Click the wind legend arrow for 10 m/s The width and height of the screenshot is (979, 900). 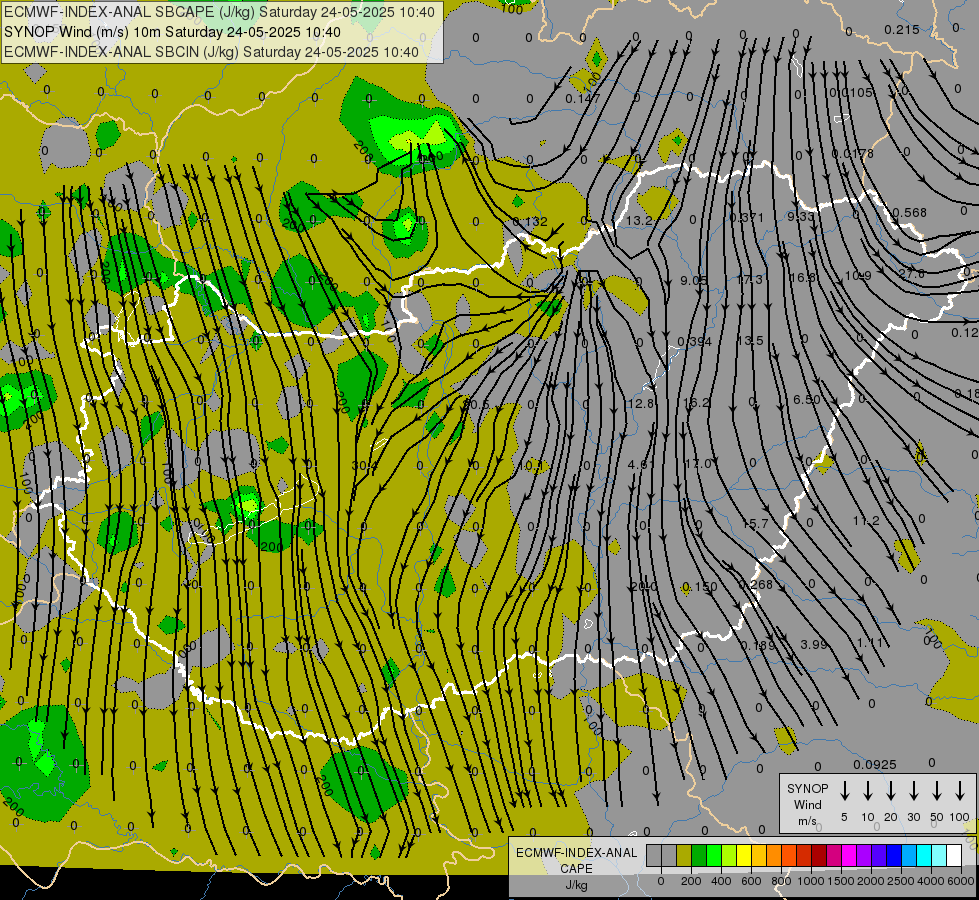(x=868, y=790)
